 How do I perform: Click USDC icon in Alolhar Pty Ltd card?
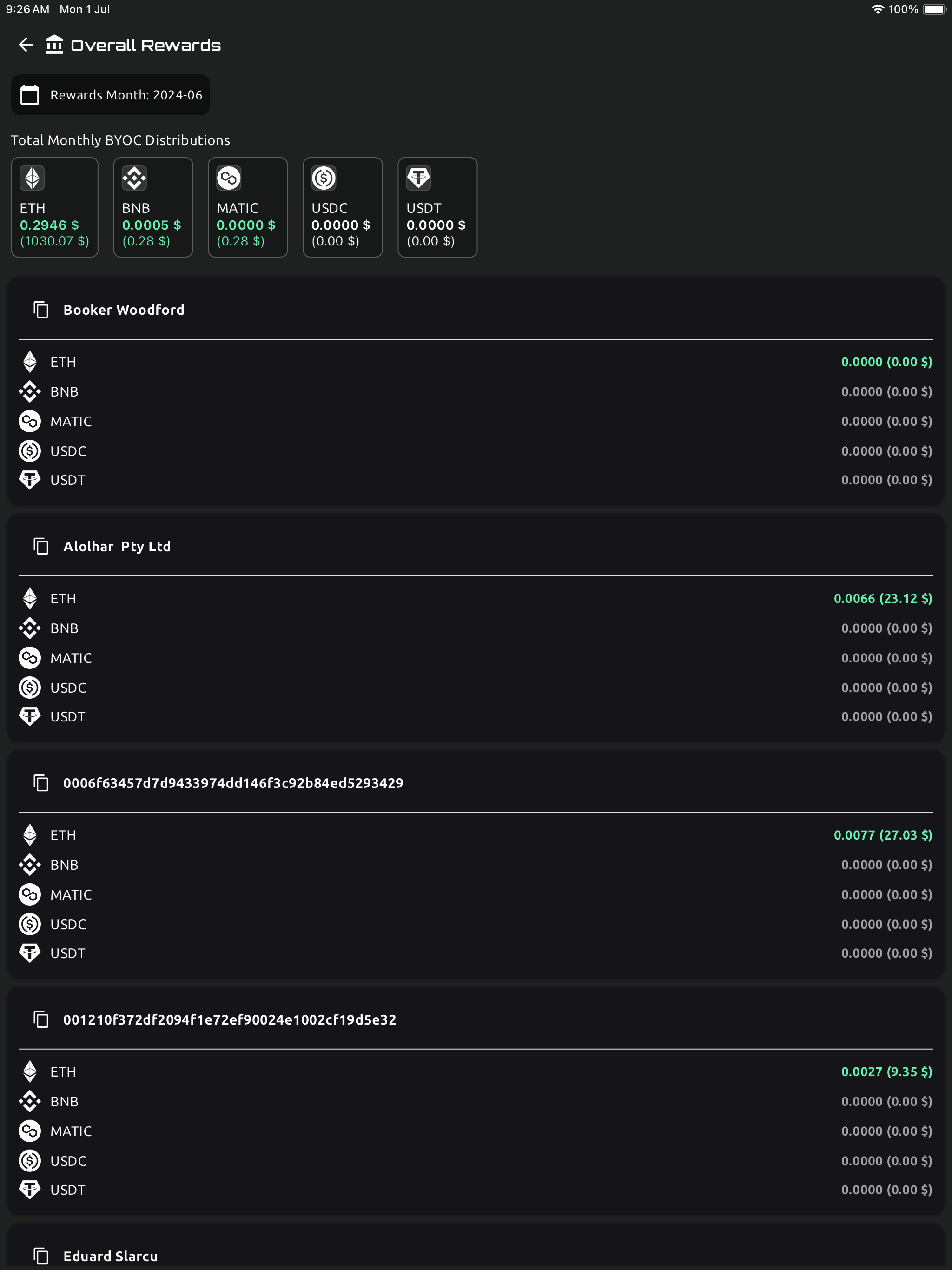coord(30,688)
